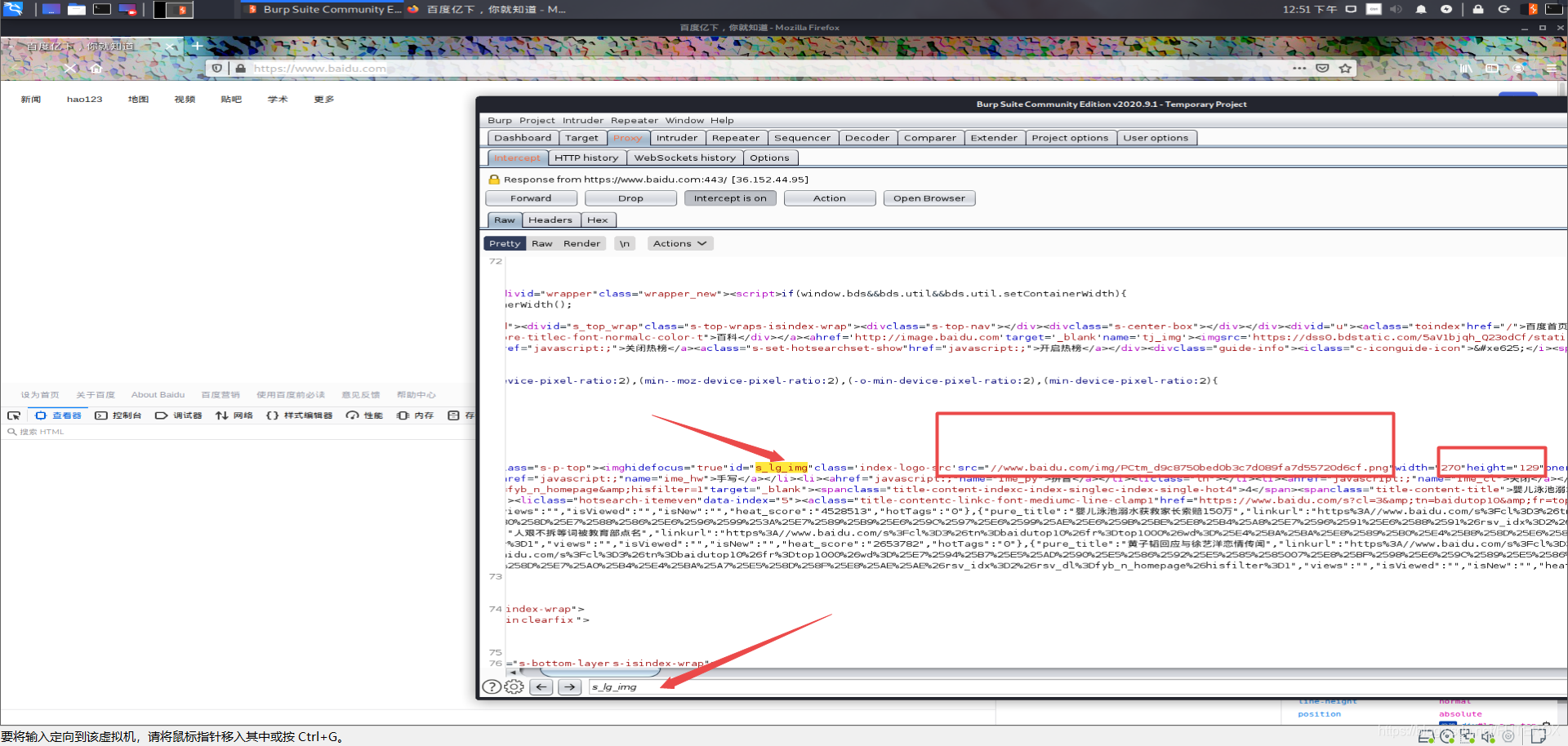Click the Open Browser button
This screenshot has width=1568, height=746.
(929, 198)
